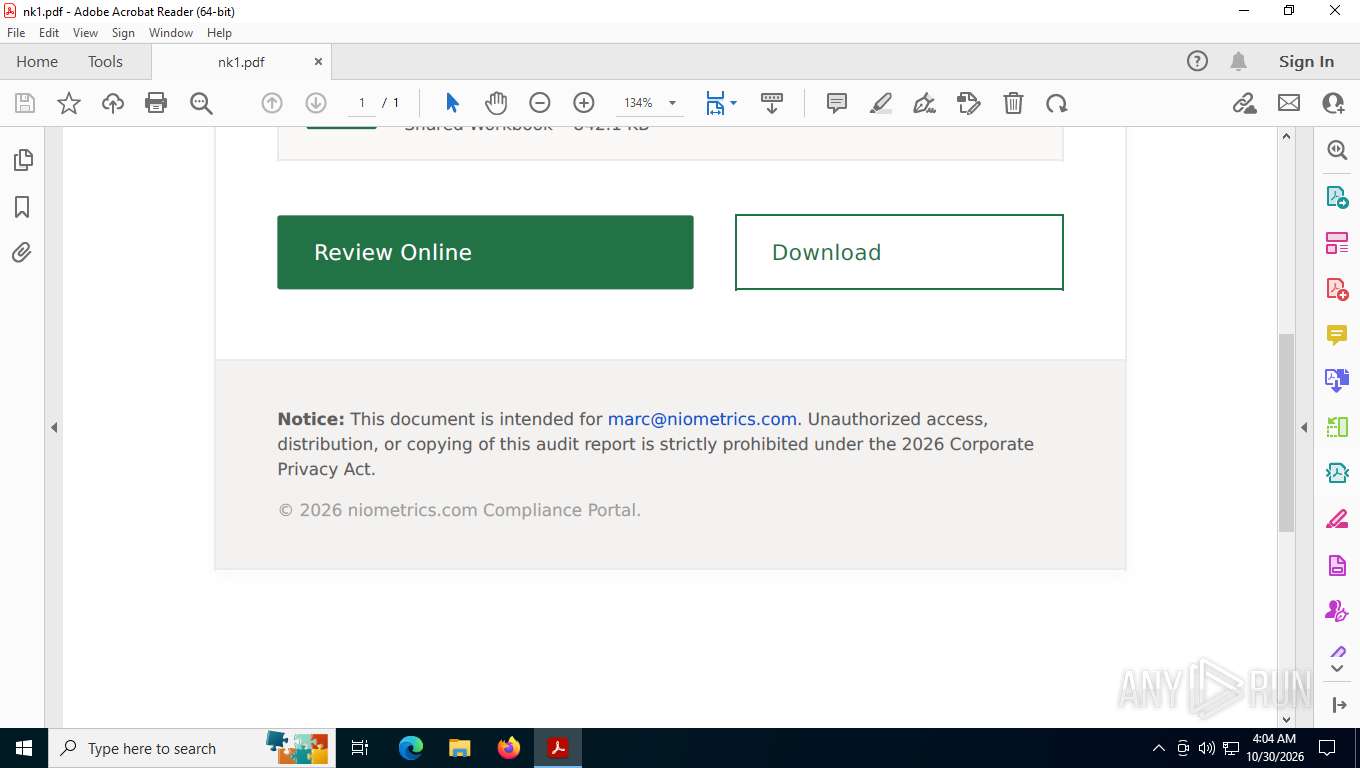Open the View menu
1360x768 pixels.
[85, 33]
